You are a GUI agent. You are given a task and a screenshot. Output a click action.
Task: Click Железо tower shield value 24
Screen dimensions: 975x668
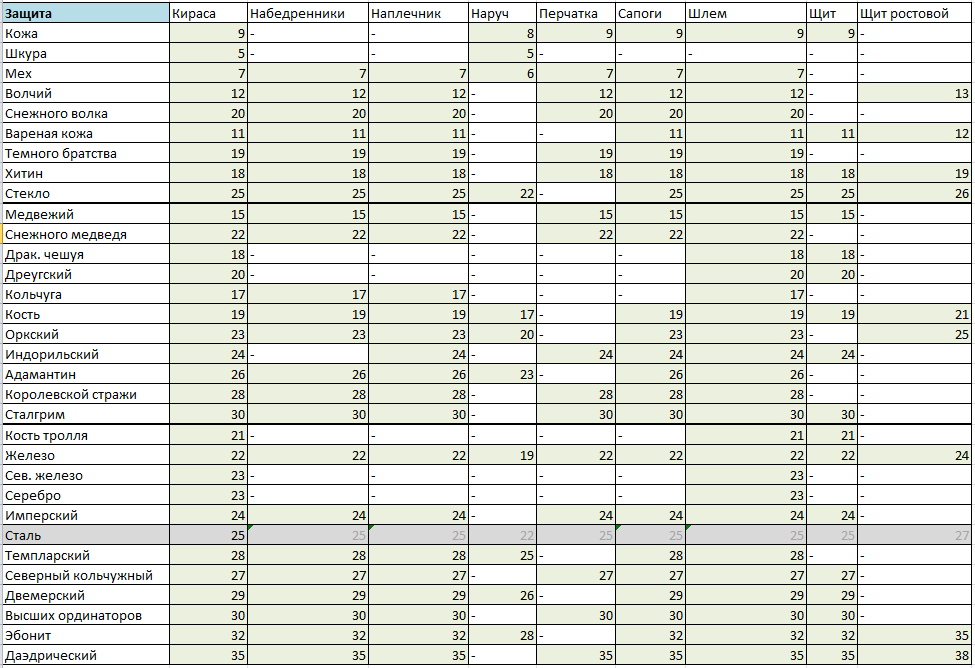(x=914, y=455)
